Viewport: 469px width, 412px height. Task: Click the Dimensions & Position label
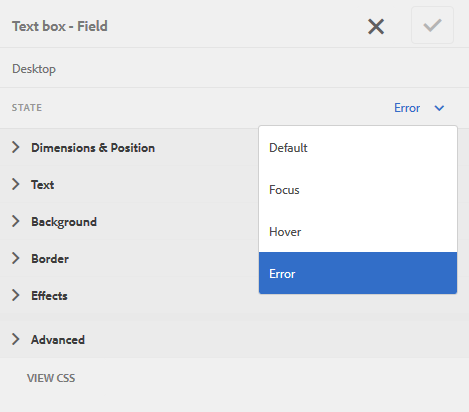(93, 148)
